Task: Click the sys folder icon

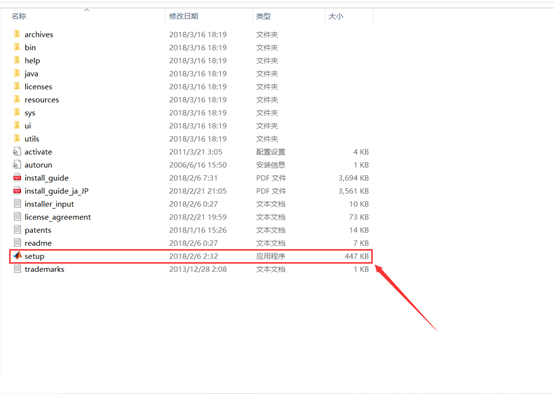Action: coord(17,112)
